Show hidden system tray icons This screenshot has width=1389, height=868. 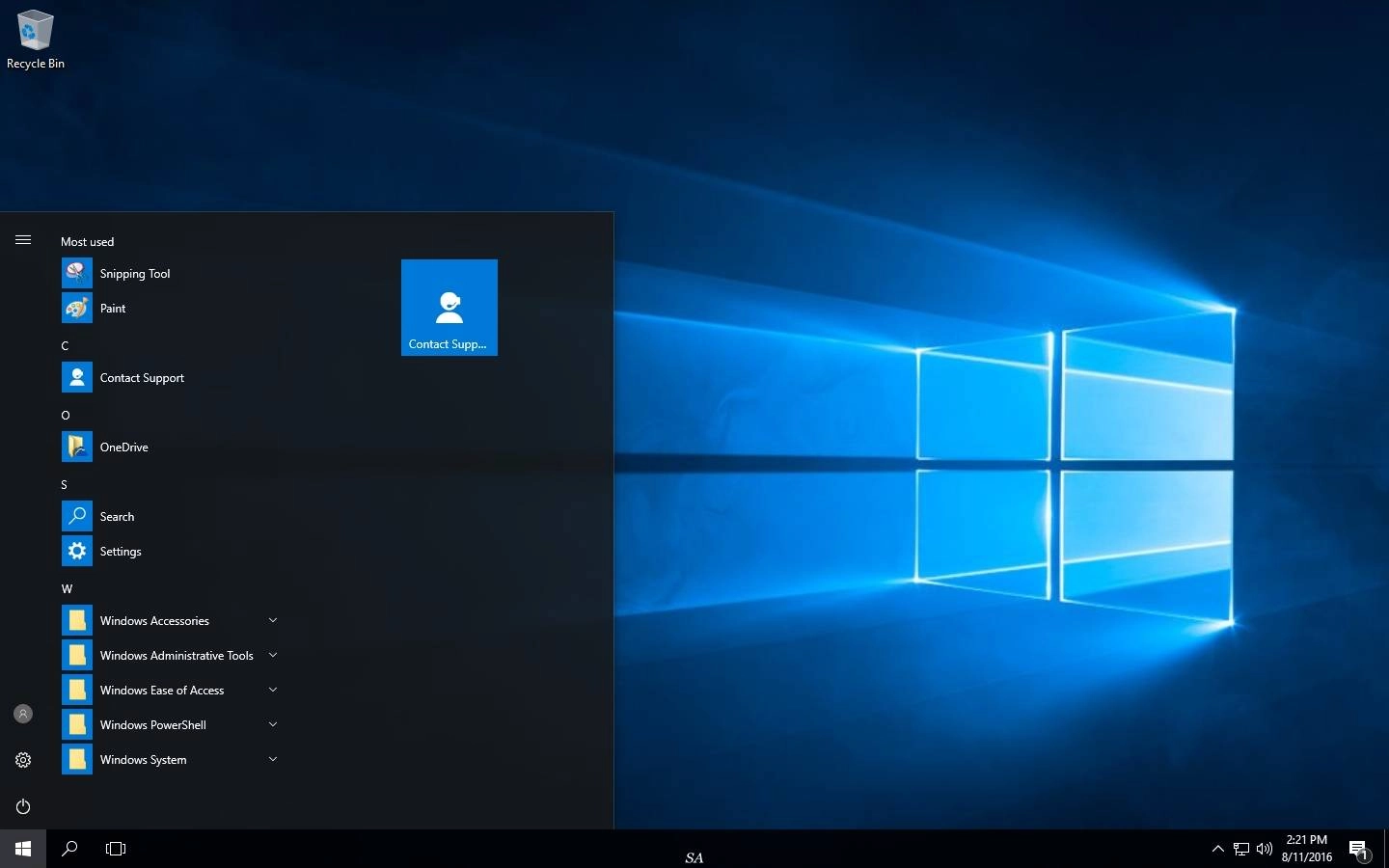tap(1217, 849)
